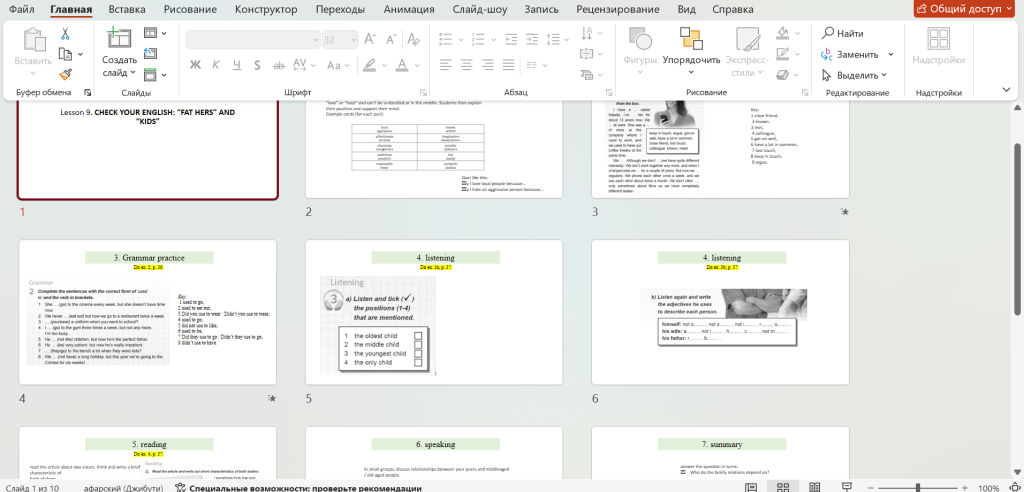Click the Cut scissors icon
The height and width of the screenshot is (492, 1024).
(65, 33)
